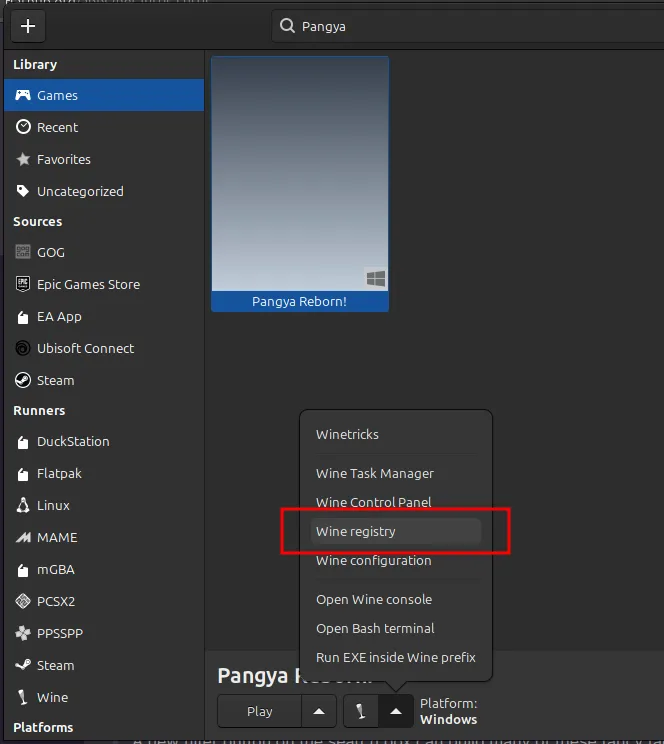
Task: Click the Steam runner icon
Action: click(23, 665)
